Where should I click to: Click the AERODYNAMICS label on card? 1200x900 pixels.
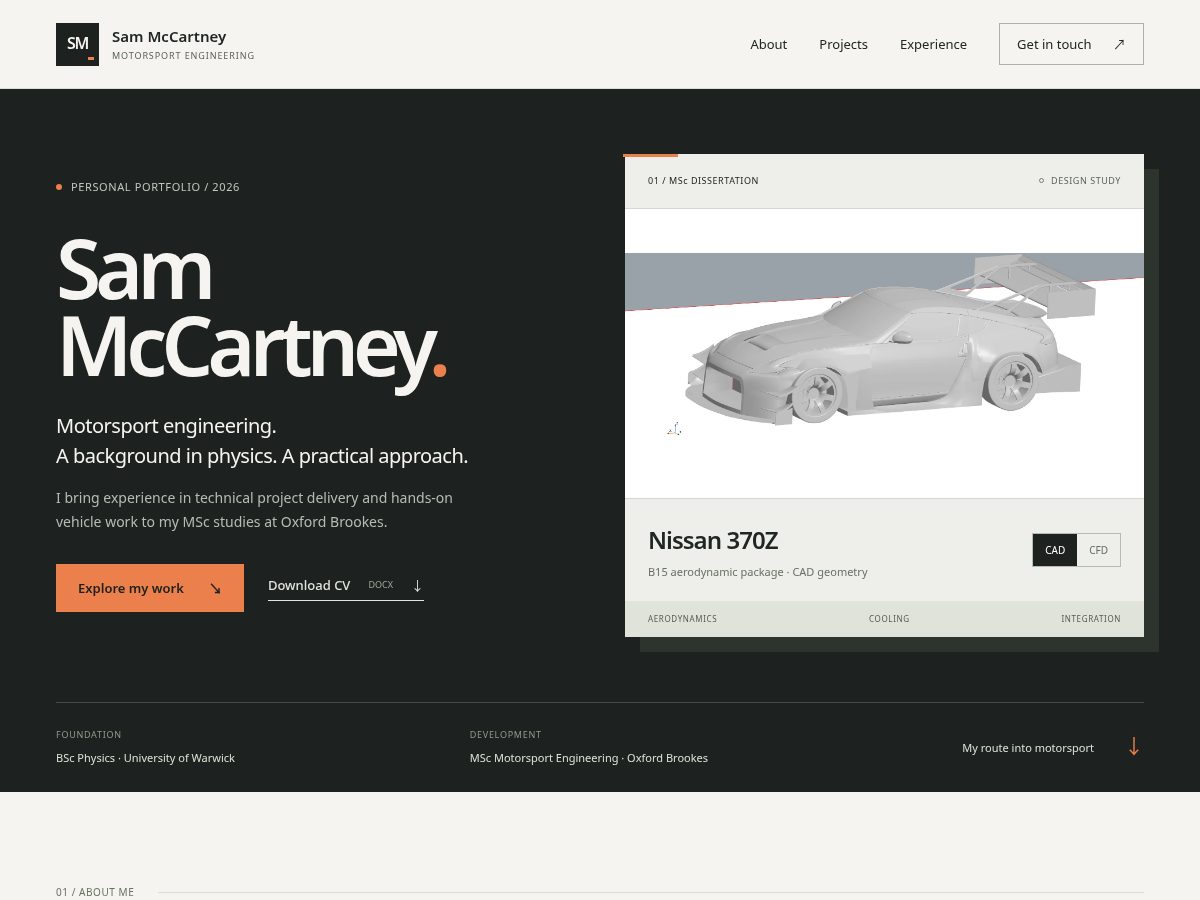tap(682, 619)
